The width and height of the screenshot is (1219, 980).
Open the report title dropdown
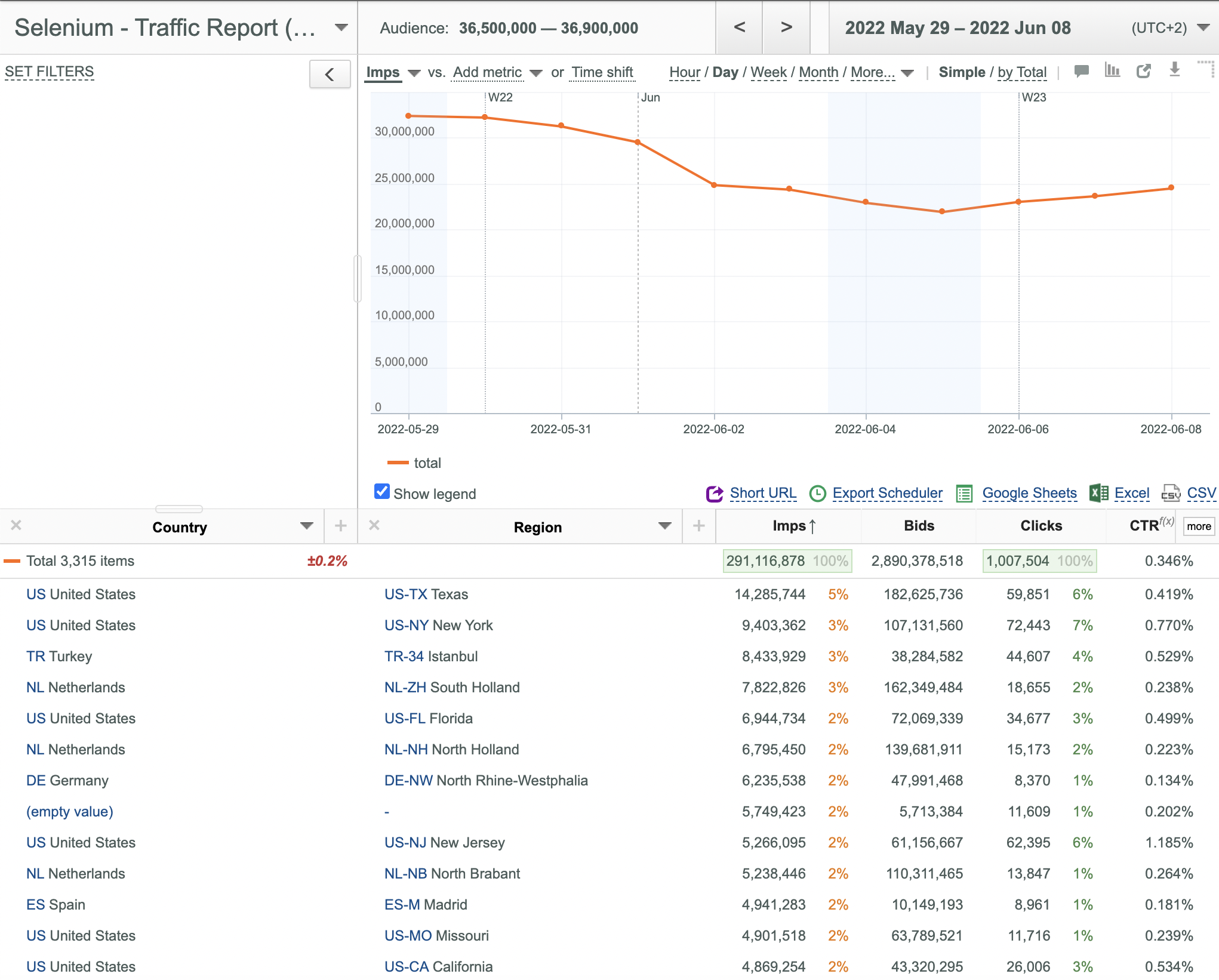pyautogui.click(x=341, y=27)
